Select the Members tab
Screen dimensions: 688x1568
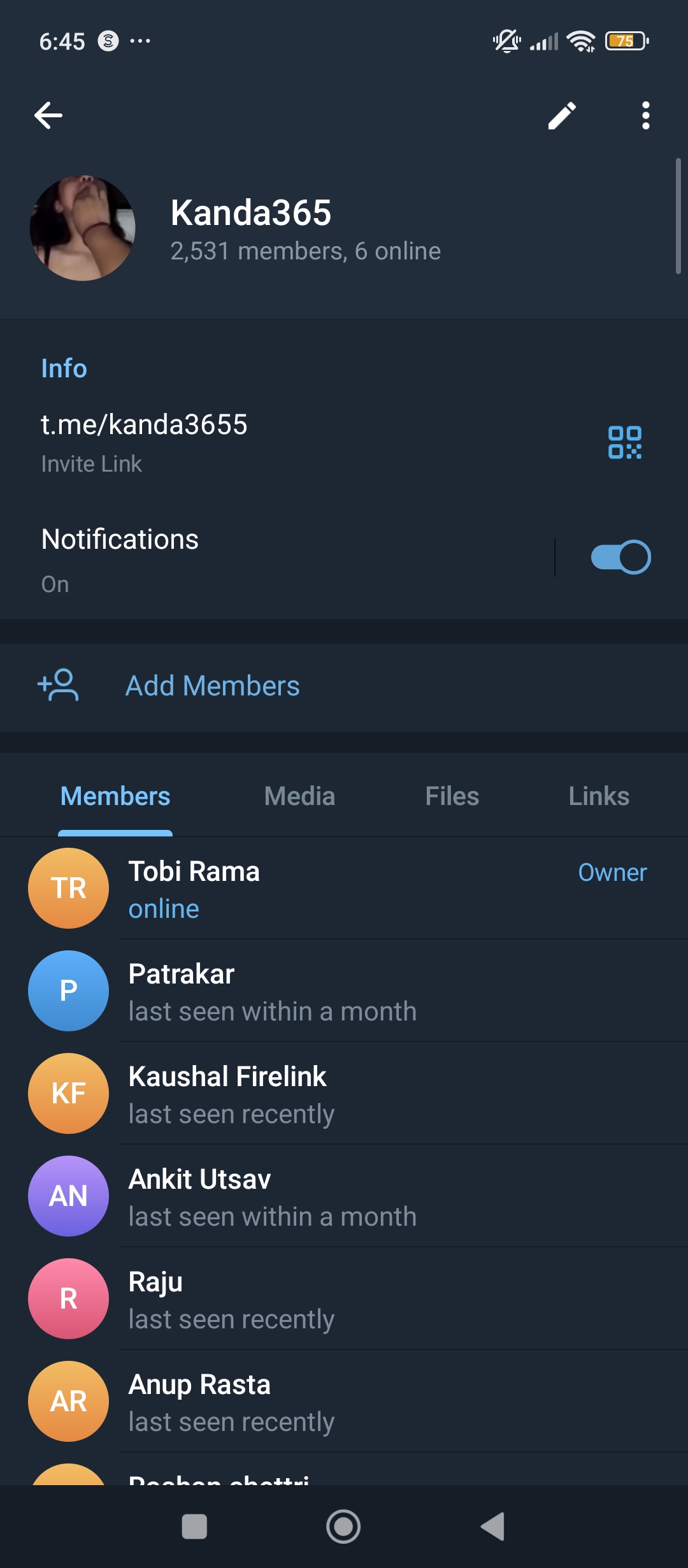click(x=115, y=796)
